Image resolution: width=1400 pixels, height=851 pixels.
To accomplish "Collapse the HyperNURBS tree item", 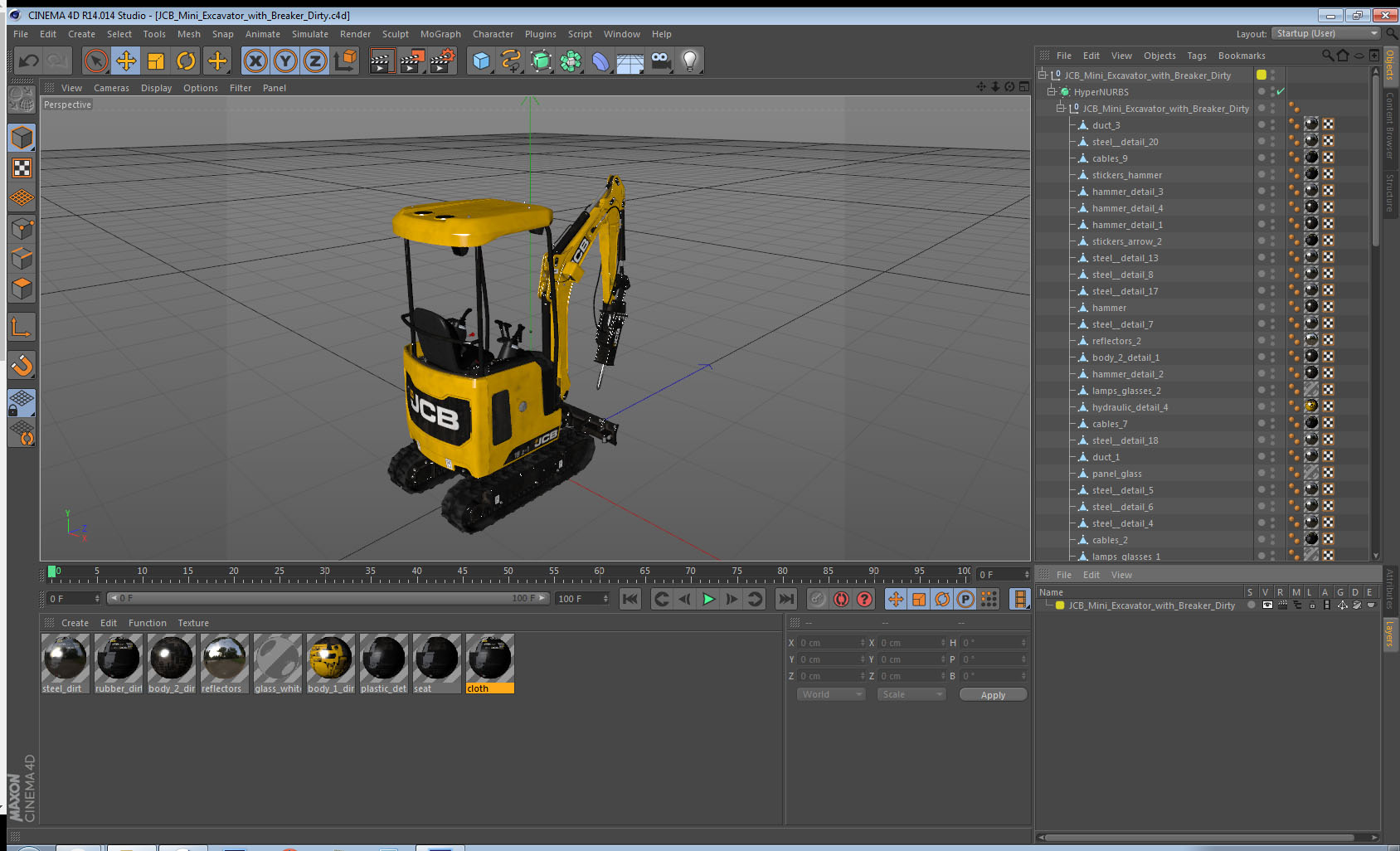I will pyautogui.click(x=1052, y=92).
